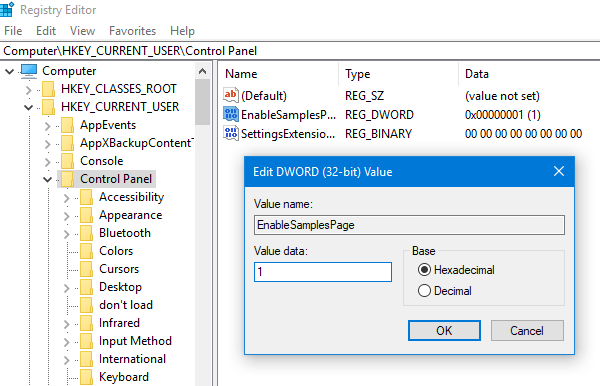The width and height of the screenshot is (600, 386).
Task: Select the Hexadecimal base radio button
Action: (424, 270)
